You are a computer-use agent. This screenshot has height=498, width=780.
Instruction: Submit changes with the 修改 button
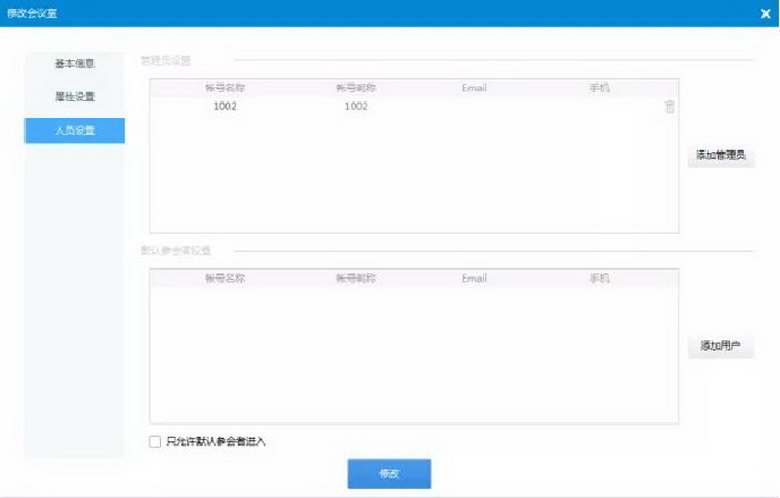coord(389,474)
